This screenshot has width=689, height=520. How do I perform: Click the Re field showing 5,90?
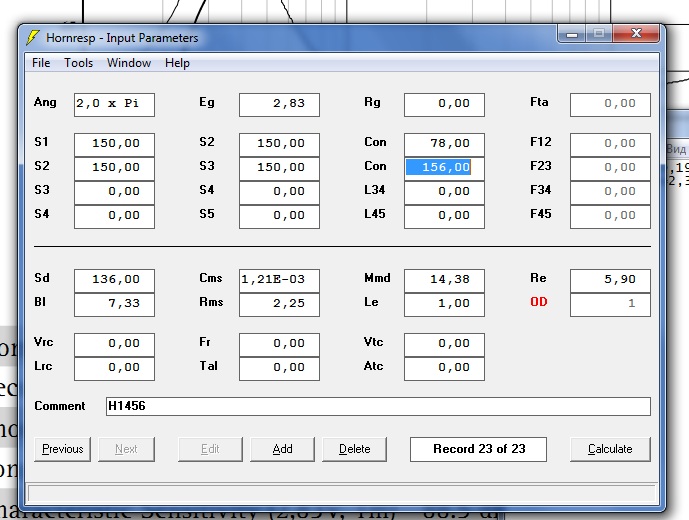coord(610,280)
